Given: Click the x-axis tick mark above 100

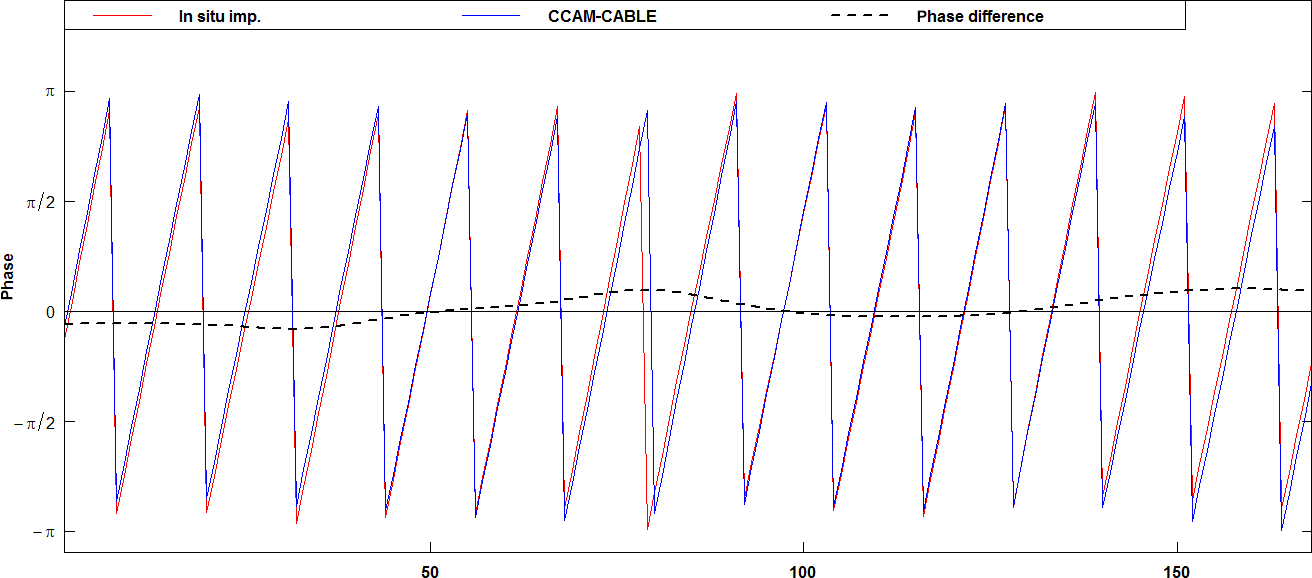Looking at the screenshot, I should (803, 555).
